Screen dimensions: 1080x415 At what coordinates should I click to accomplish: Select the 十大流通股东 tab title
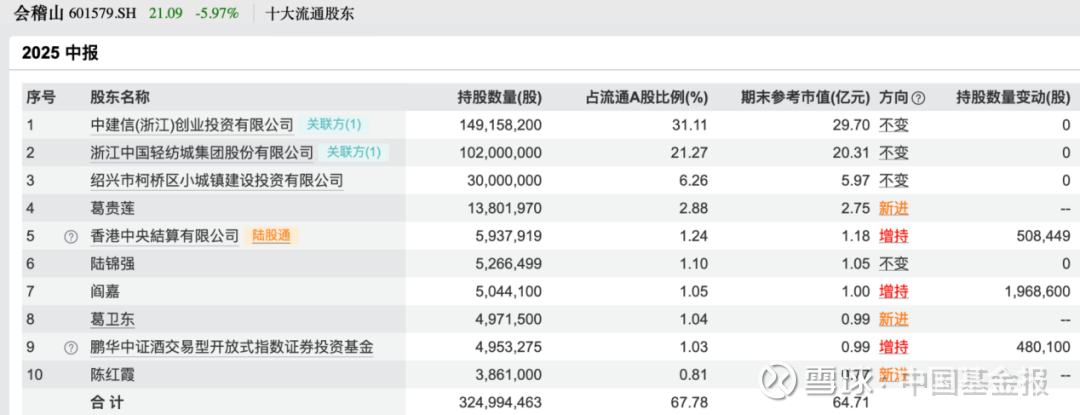click(310, 12)
